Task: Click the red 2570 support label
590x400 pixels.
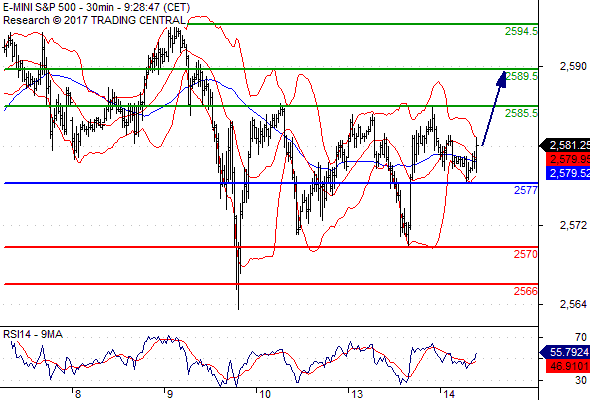Action: [x=526, y=254]
